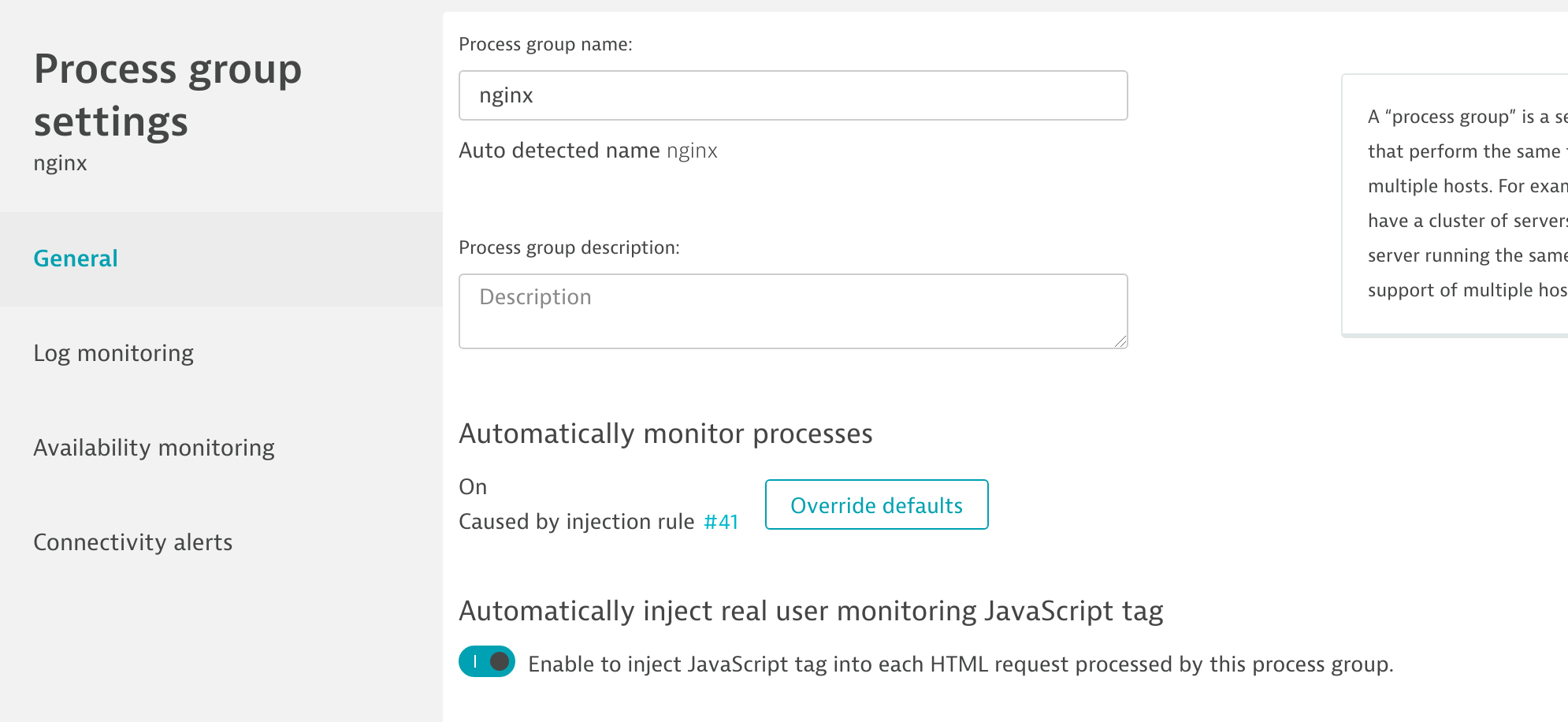This screenshot has height=722, width=1568.
Task: Click the Automatically monitor processes heading
Action: [665, 434]
